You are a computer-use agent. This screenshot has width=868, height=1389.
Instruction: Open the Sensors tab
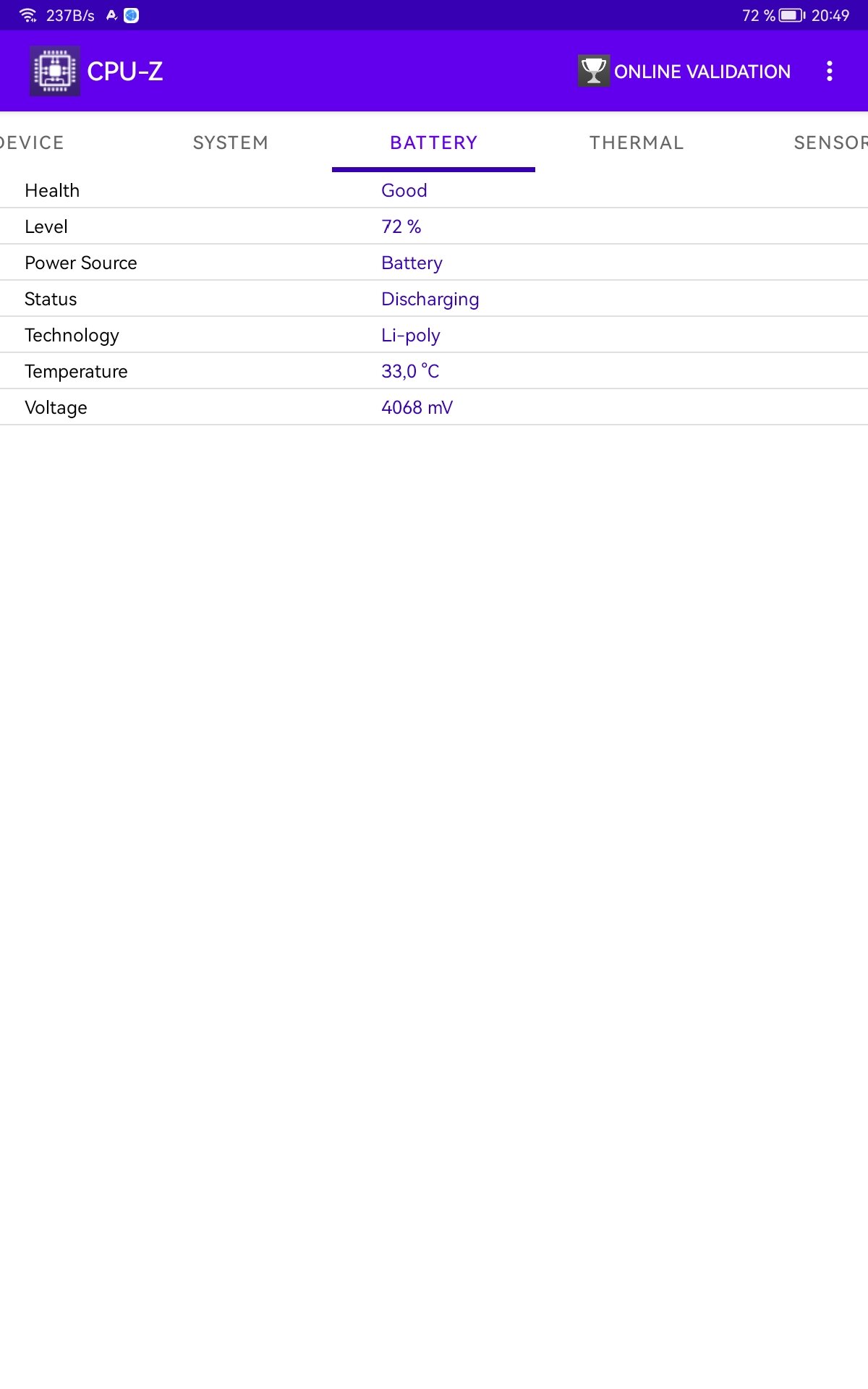tap(830, 143)
